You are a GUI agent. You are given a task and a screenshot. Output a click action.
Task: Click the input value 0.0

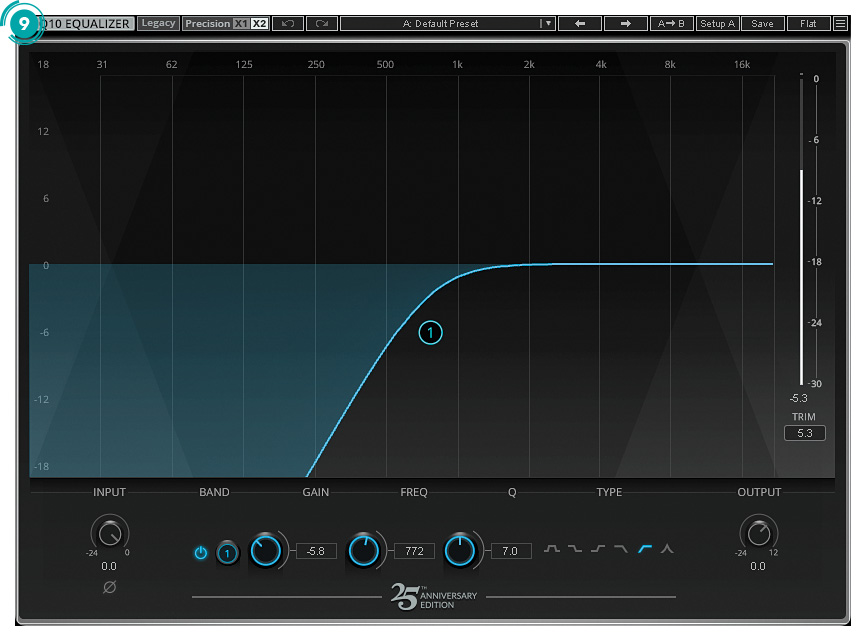point(109,566)
